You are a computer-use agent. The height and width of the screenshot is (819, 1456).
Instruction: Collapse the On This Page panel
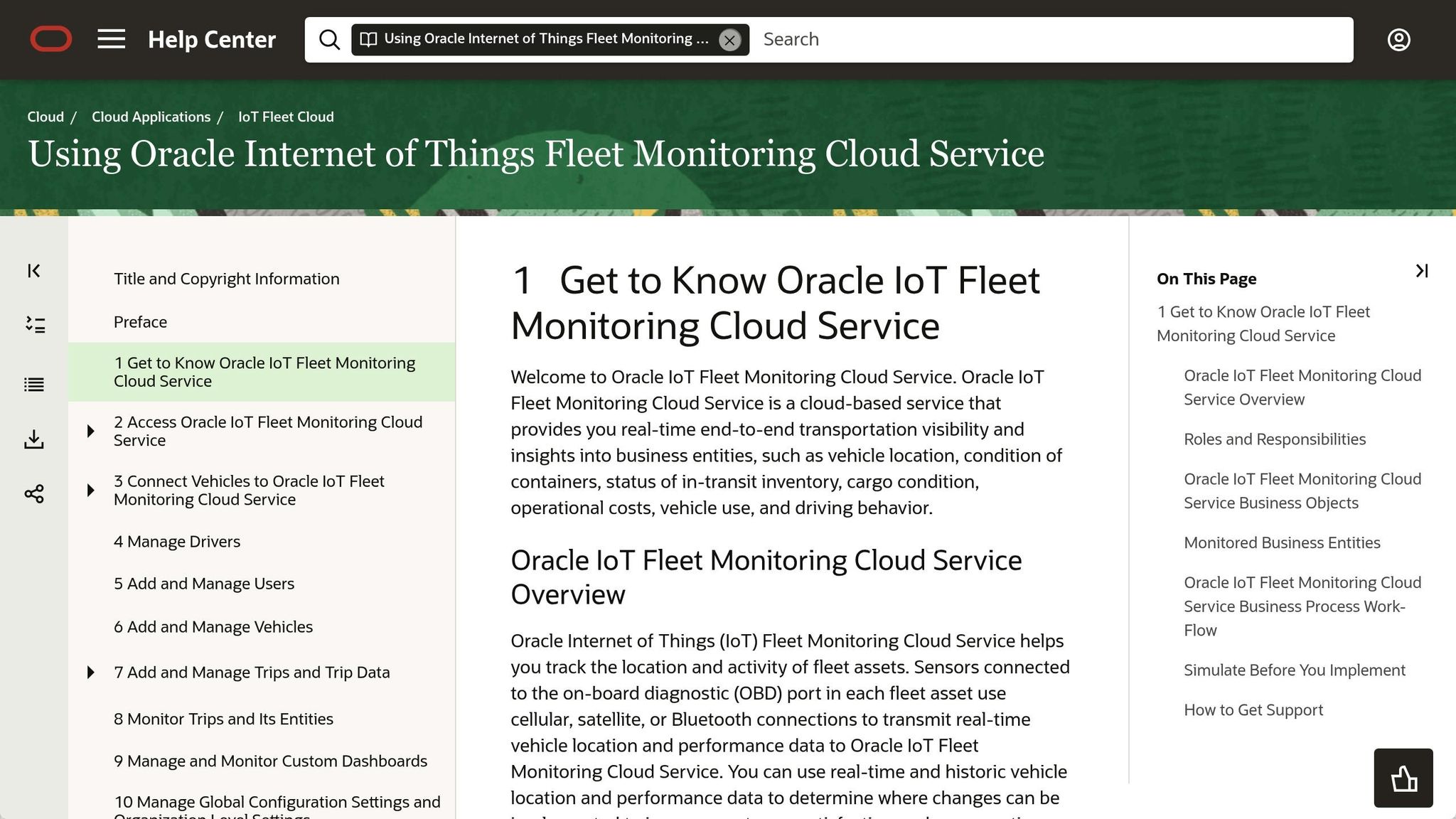(x=1421, y=271)
